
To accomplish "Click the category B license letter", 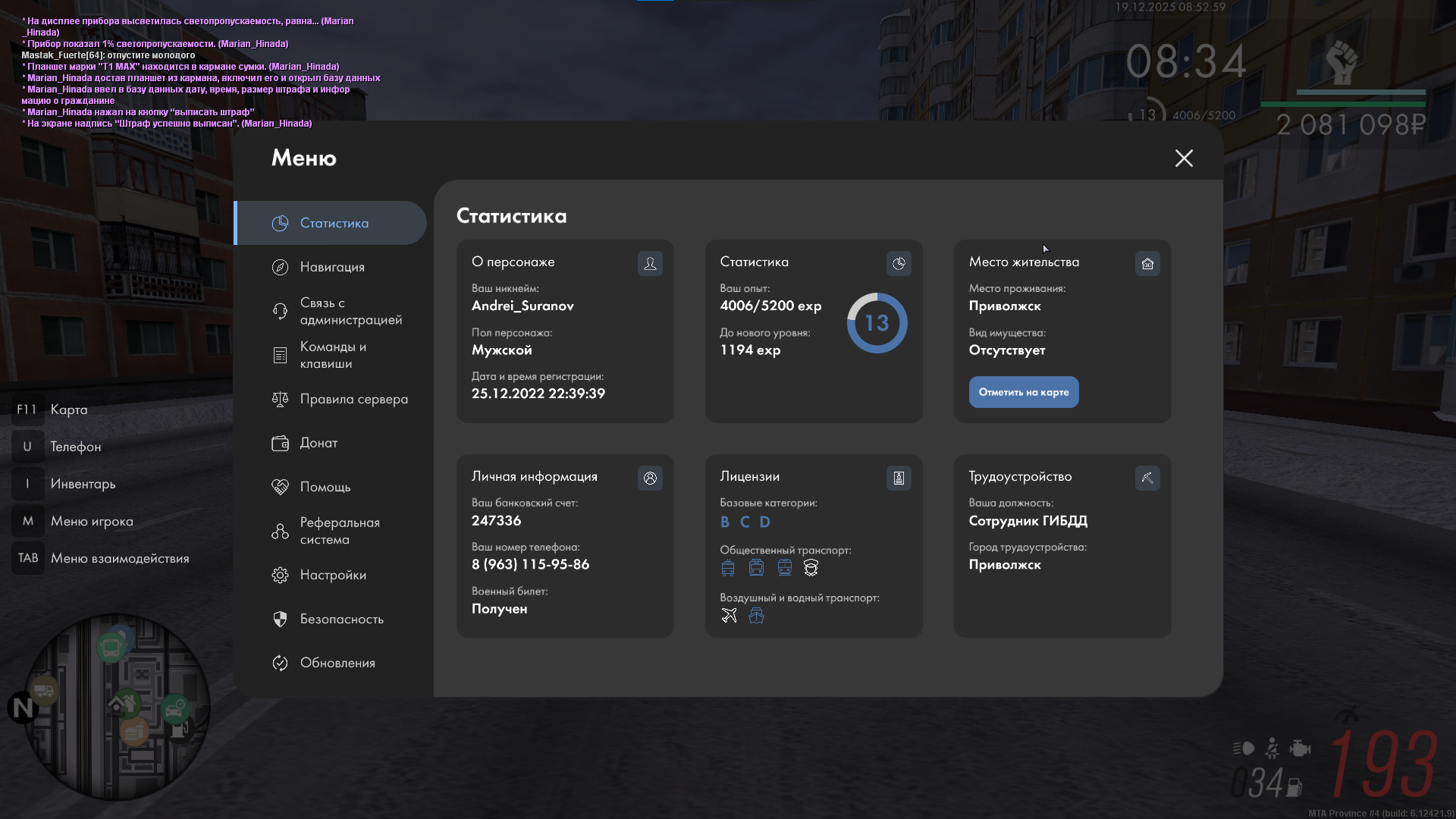I will pyautogui.click(x=725, y=522).
